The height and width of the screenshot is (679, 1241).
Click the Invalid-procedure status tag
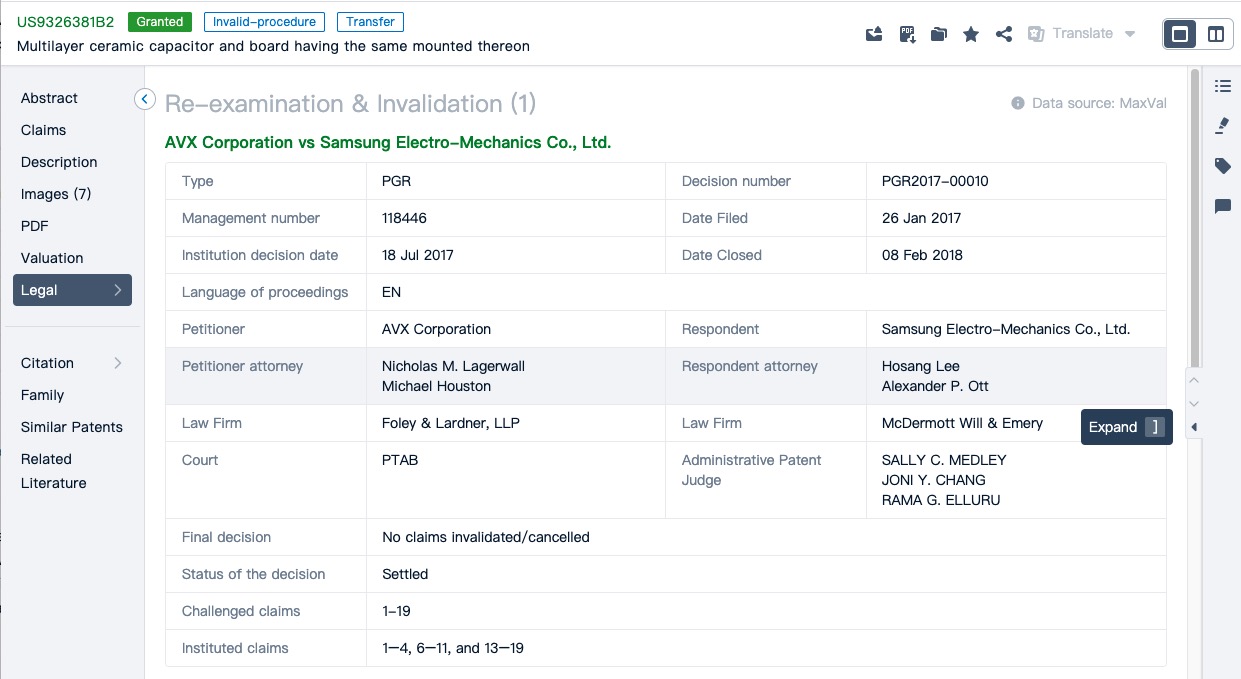265,21
